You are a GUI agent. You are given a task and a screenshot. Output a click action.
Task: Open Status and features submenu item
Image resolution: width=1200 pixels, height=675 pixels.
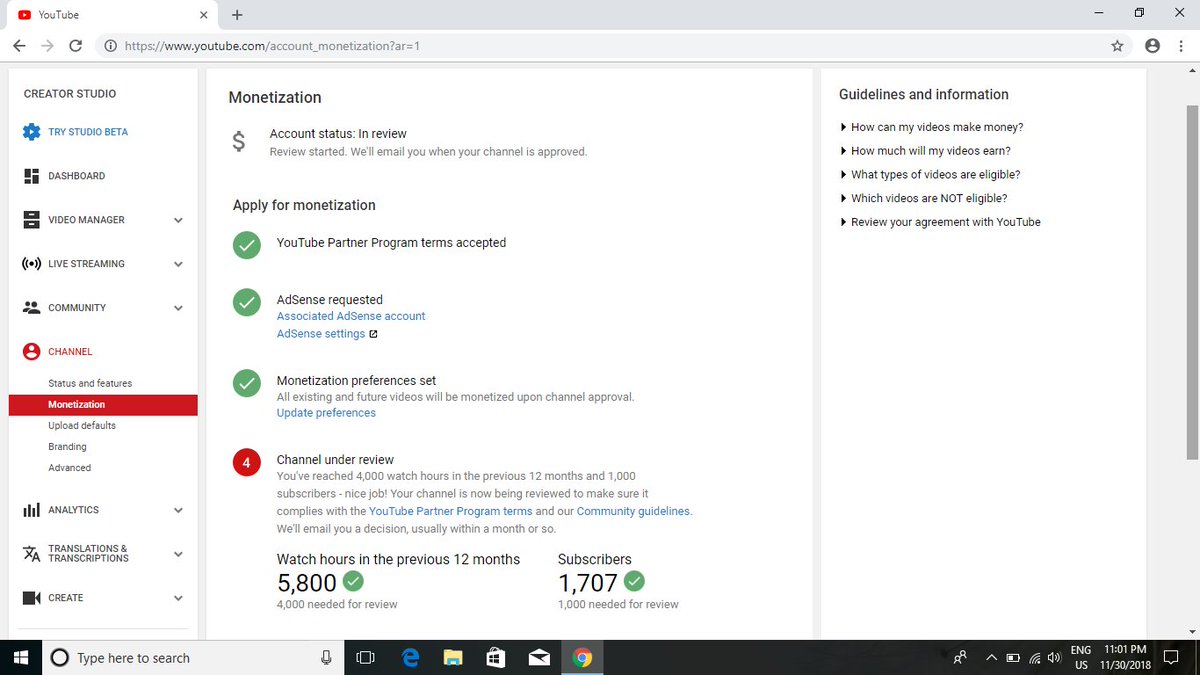(90, 384)
